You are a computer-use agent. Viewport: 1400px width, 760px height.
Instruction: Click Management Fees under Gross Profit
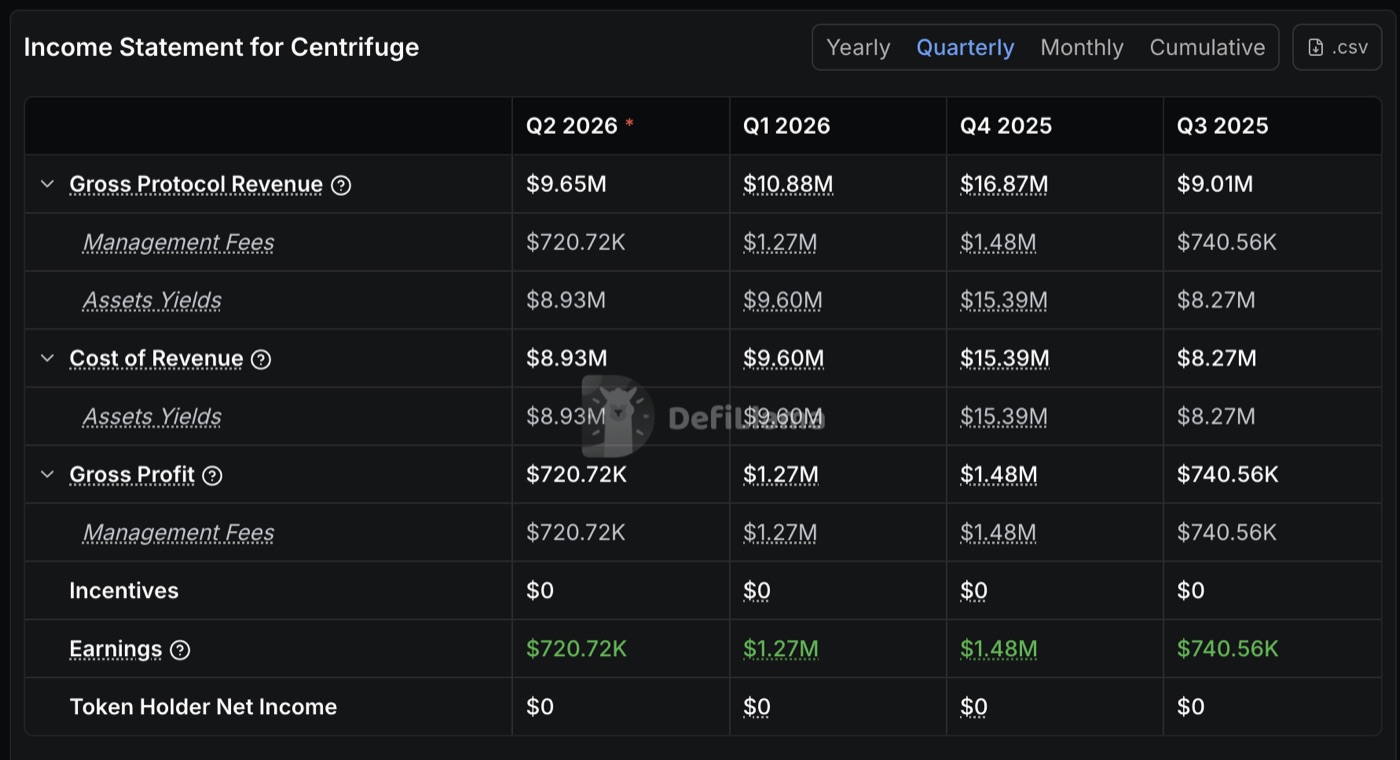pos(178,532)
